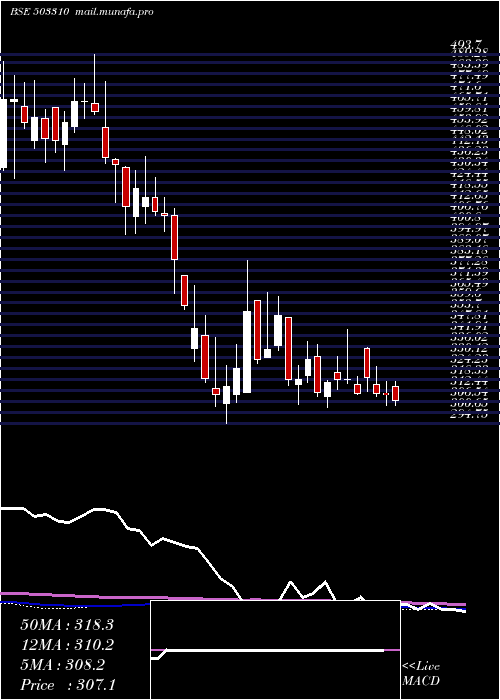Click inside the MACD inset panel
This screenshot has width=500, height=700.
click(x=275, y=650)
